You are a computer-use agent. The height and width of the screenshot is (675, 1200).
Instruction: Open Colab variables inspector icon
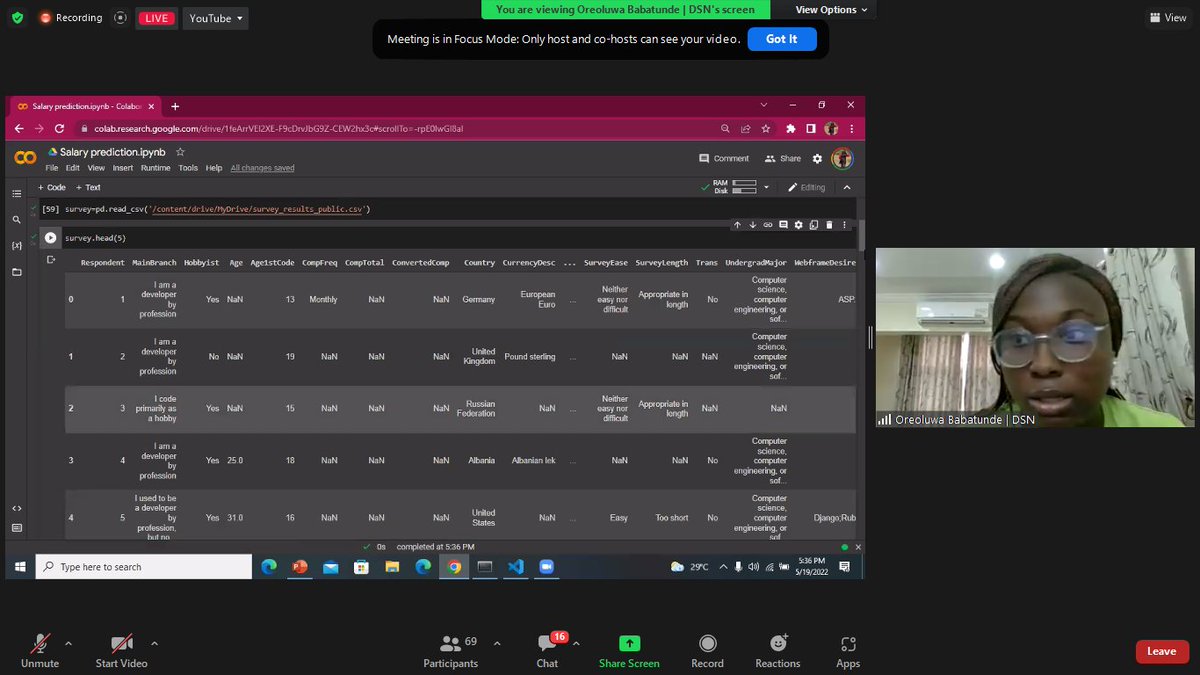point(16,245)
